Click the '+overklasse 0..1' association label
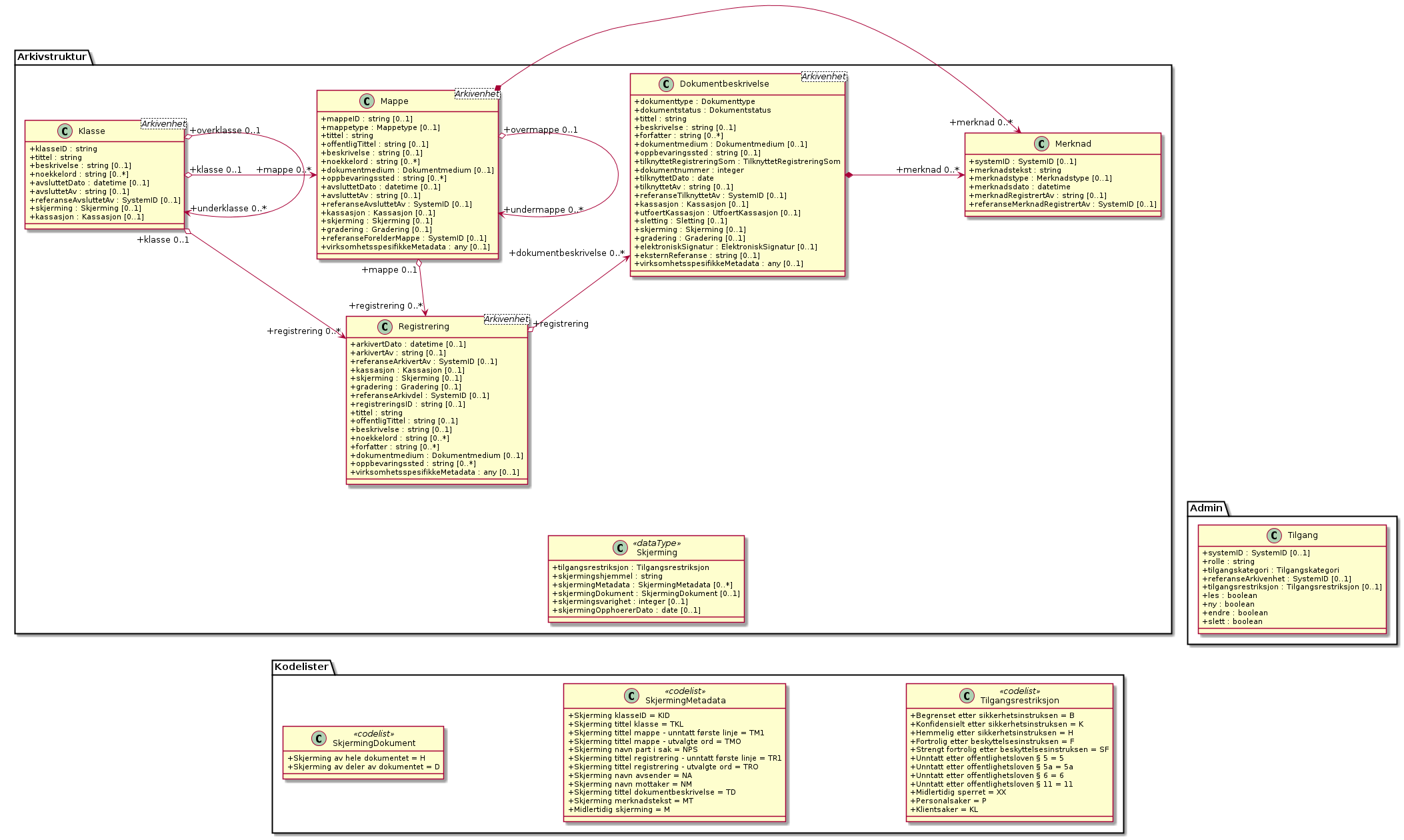 coord(225,131)
